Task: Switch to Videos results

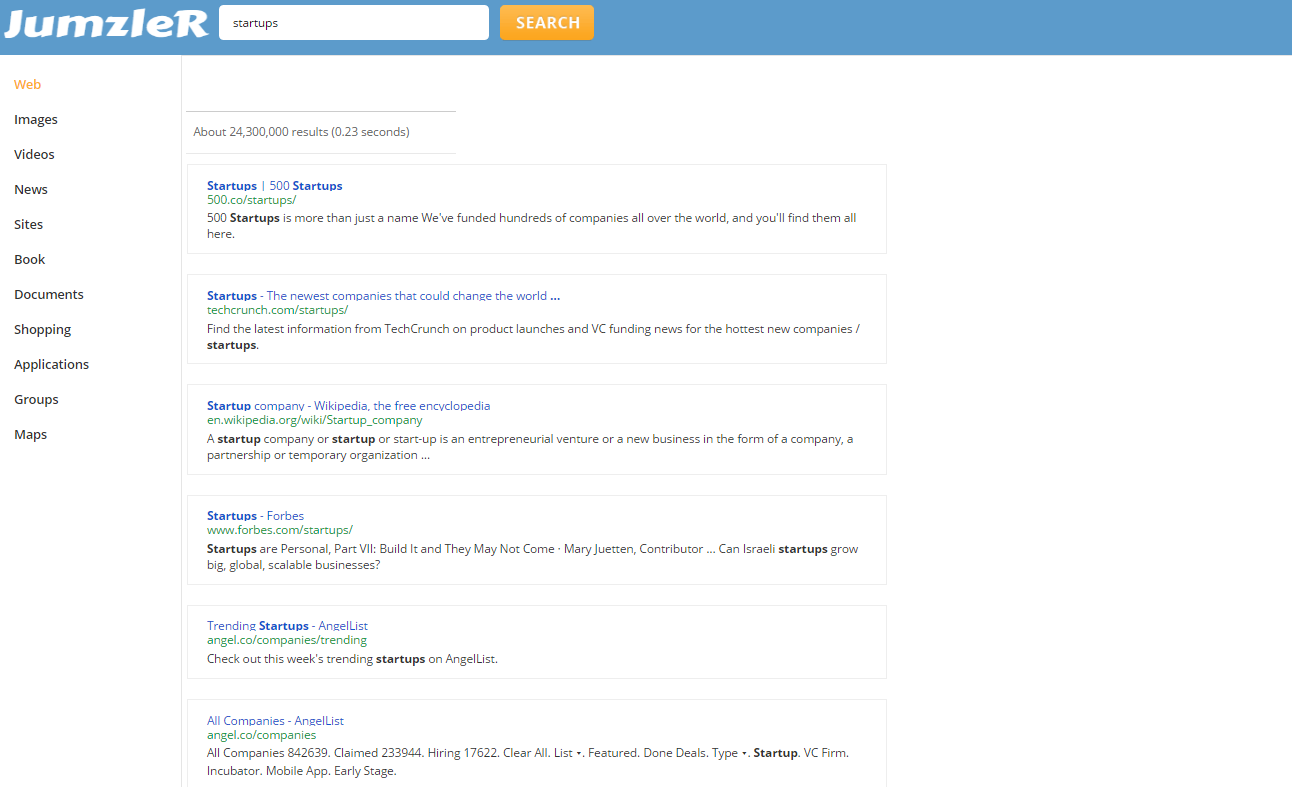Action: [x=34, y=155]
